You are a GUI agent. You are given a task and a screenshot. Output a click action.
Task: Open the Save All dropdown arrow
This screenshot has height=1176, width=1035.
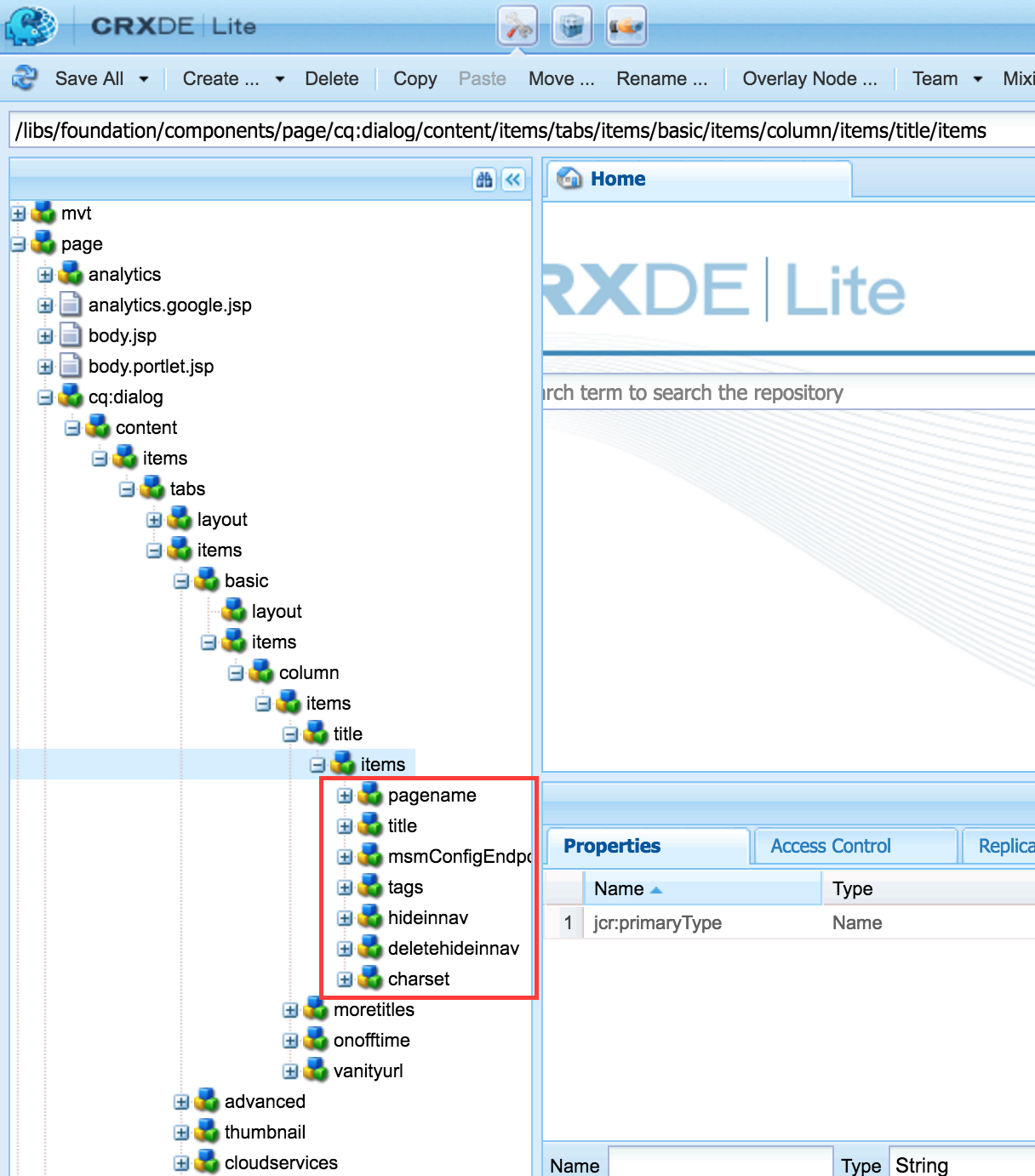(144, 79)
